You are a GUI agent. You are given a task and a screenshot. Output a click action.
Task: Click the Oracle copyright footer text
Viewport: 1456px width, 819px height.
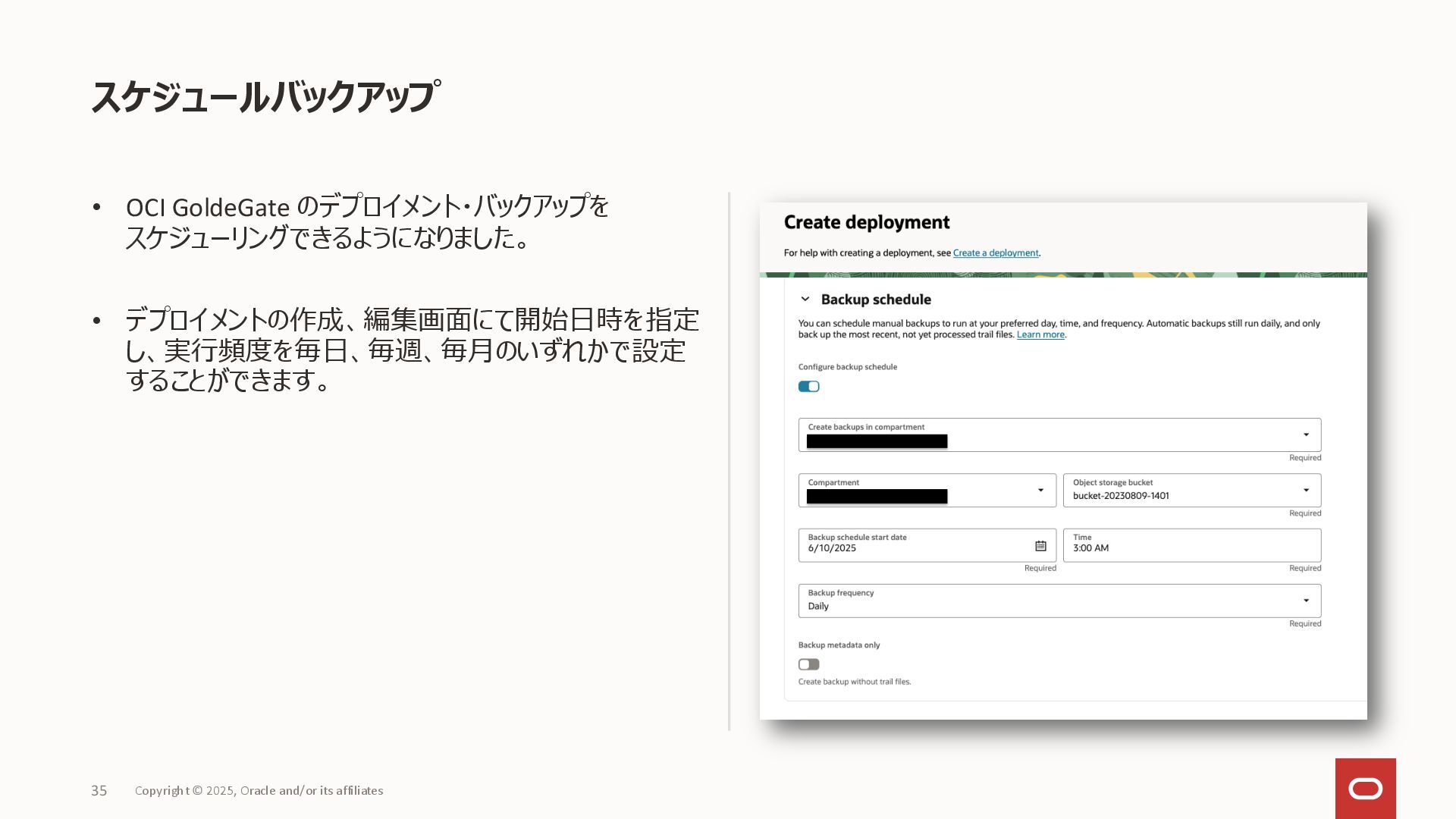[259, 791]
